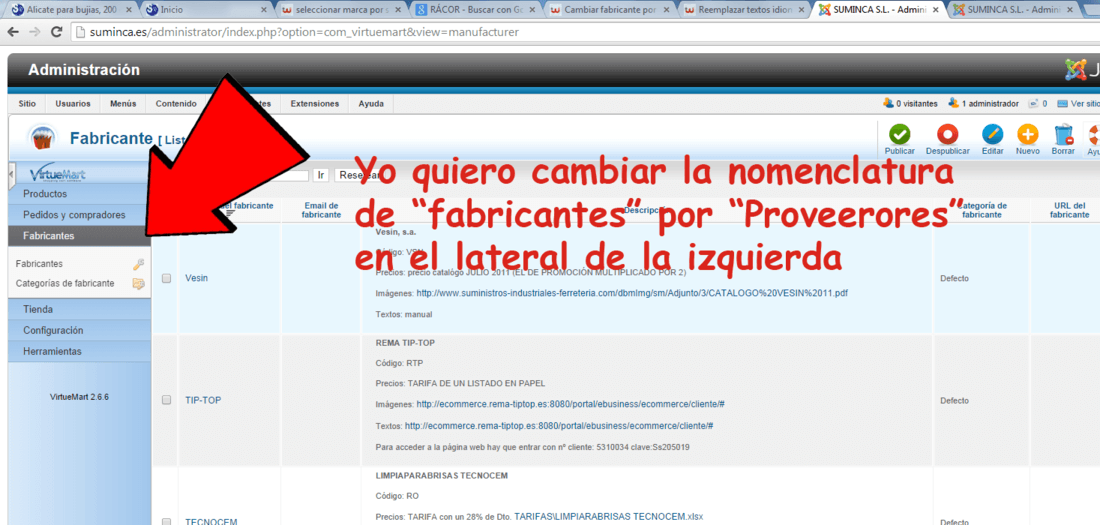Tick the checkbox for the Vesin row
Image resolution: width=1100 pixels, height=525 pixels.
[167, 278]
